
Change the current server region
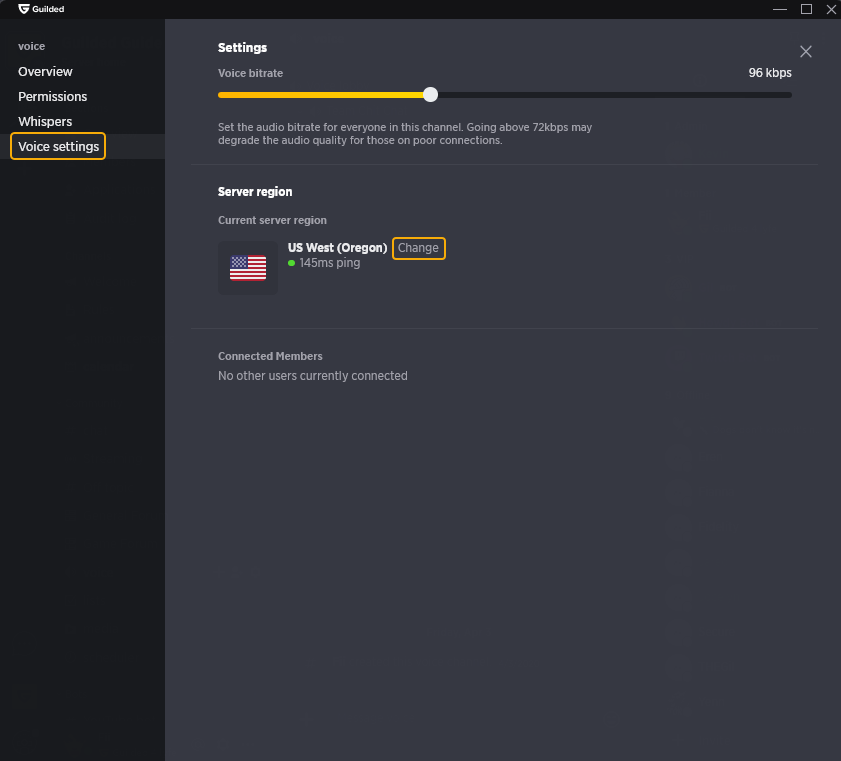pos(418,248)
